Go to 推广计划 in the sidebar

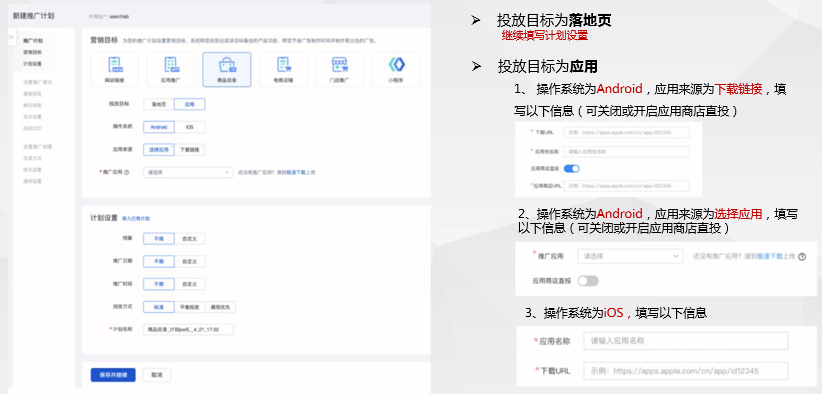tap(33, 40)
